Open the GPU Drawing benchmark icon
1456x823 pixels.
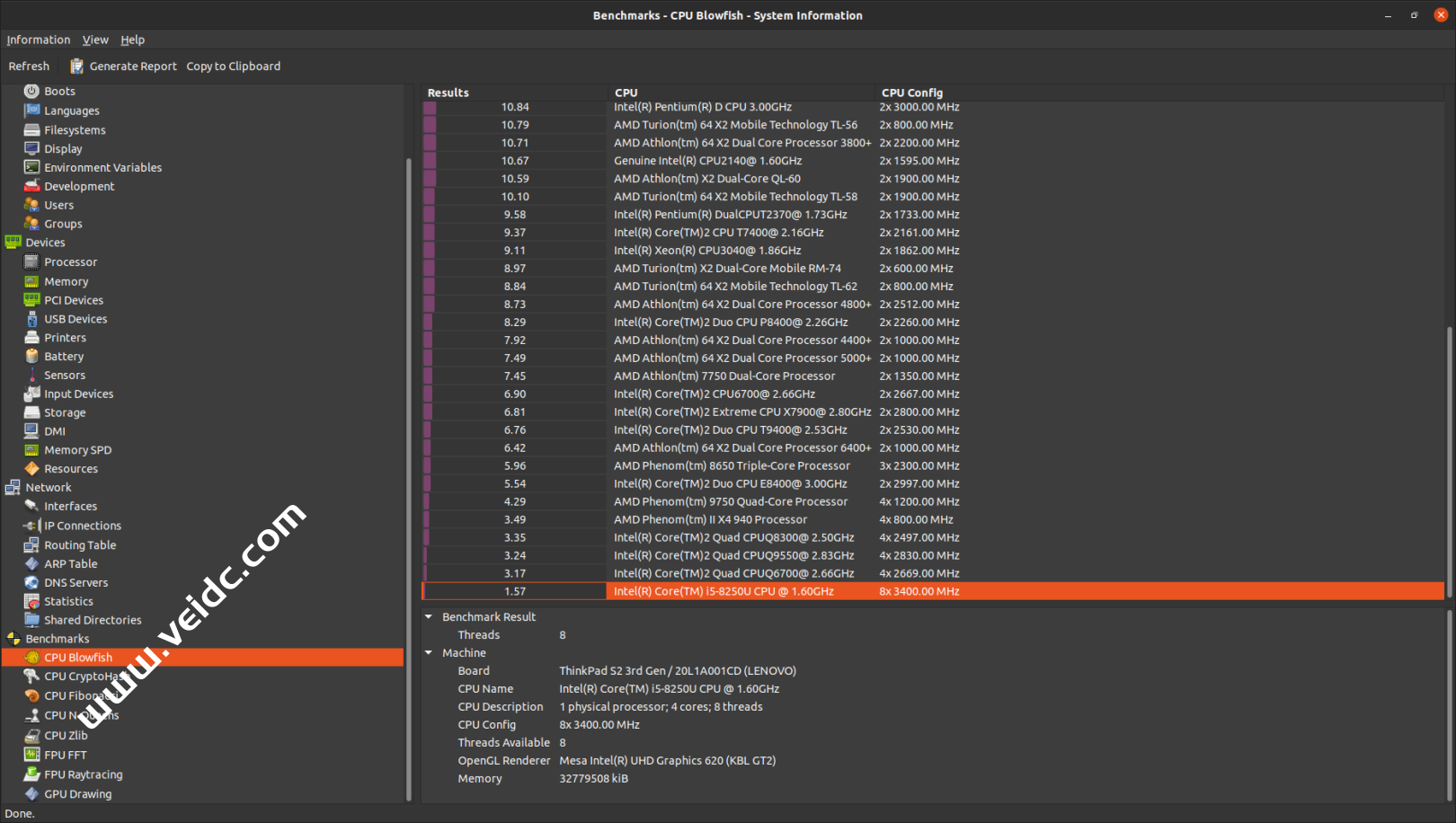[x=31, y=794]
